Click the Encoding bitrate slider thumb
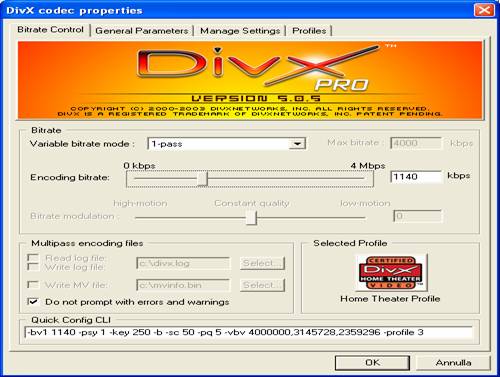The width and height of the screenshot is (500, 377). pyautogui.click(x=202, y=179)
